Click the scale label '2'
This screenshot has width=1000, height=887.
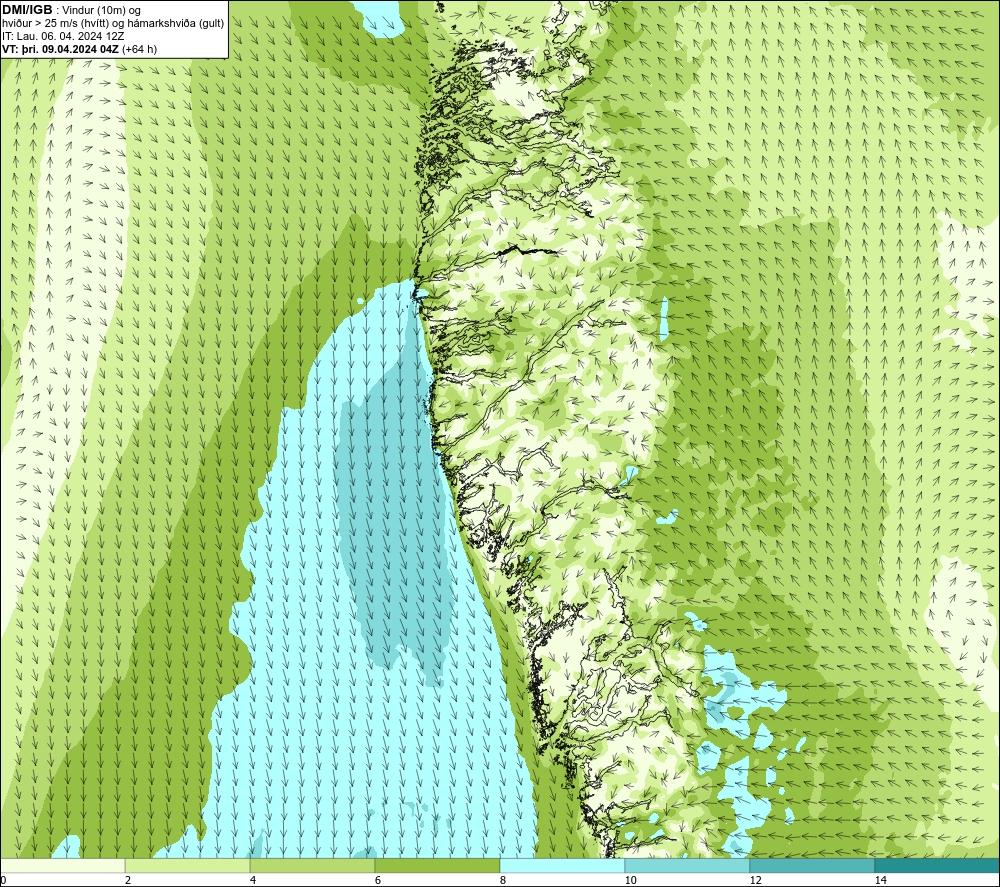(128, 880)
